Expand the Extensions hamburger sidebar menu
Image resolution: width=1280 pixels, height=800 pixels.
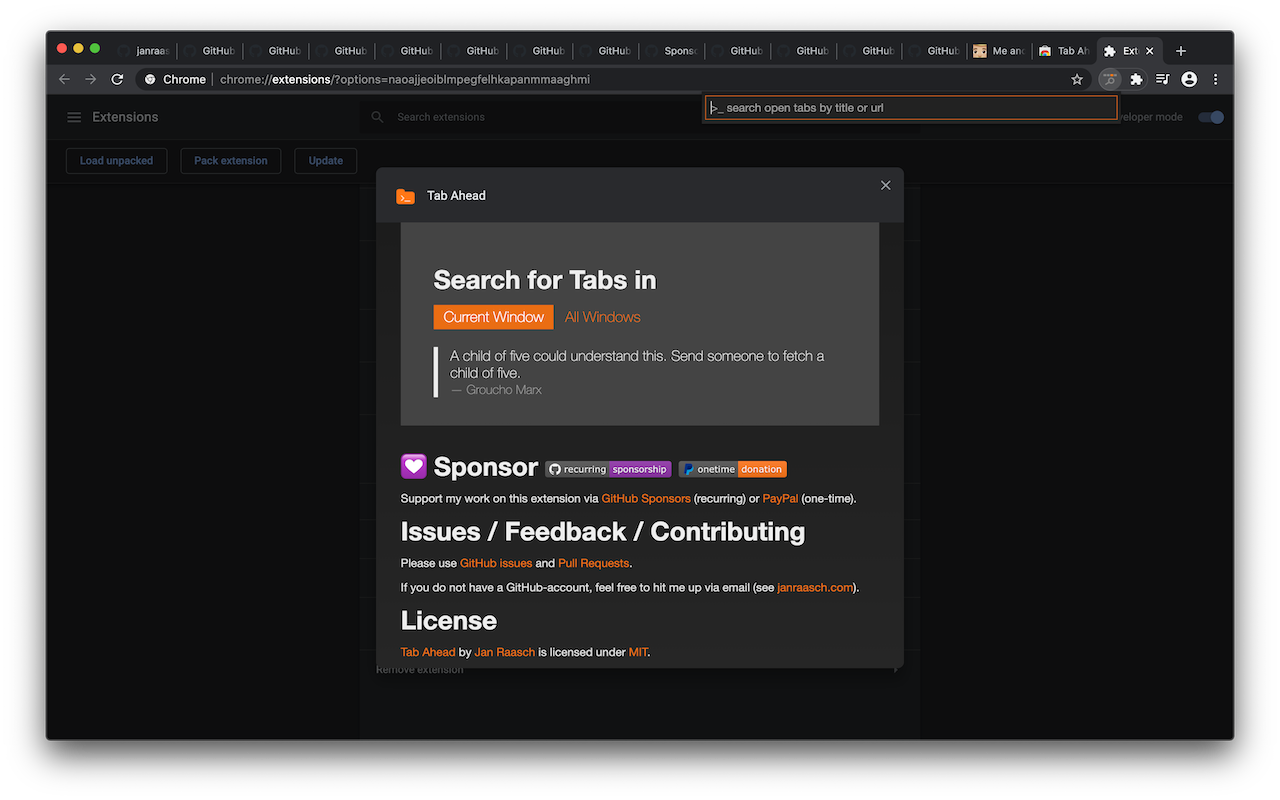click(x=74, y=117)
